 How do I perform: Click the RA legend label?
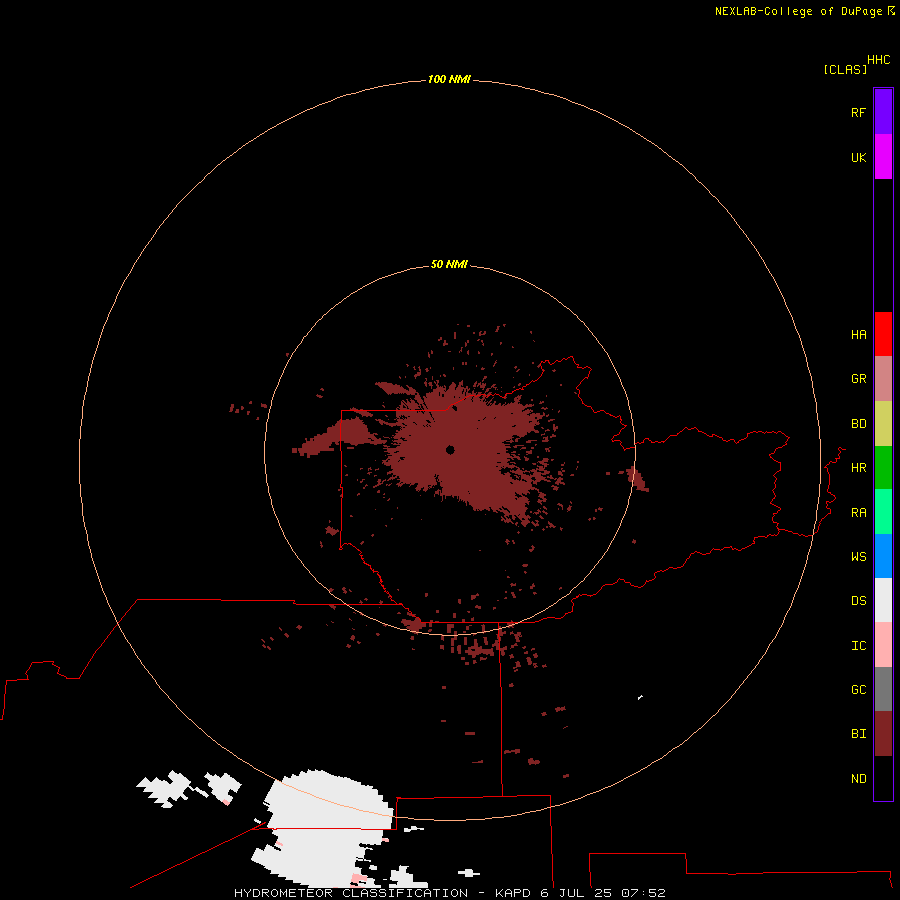(859, 512)
